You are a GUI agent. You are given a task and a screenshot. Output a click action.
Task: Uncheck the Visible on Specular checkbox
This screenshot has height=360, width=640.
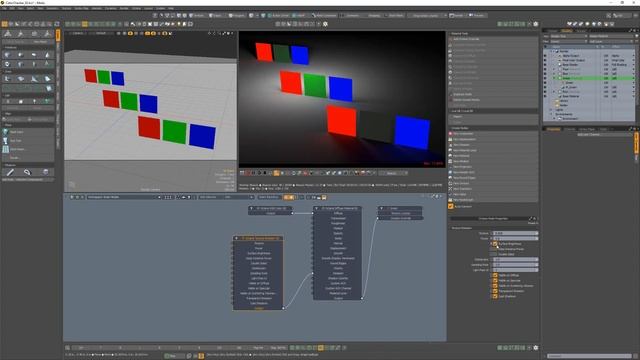coord(495,280)
